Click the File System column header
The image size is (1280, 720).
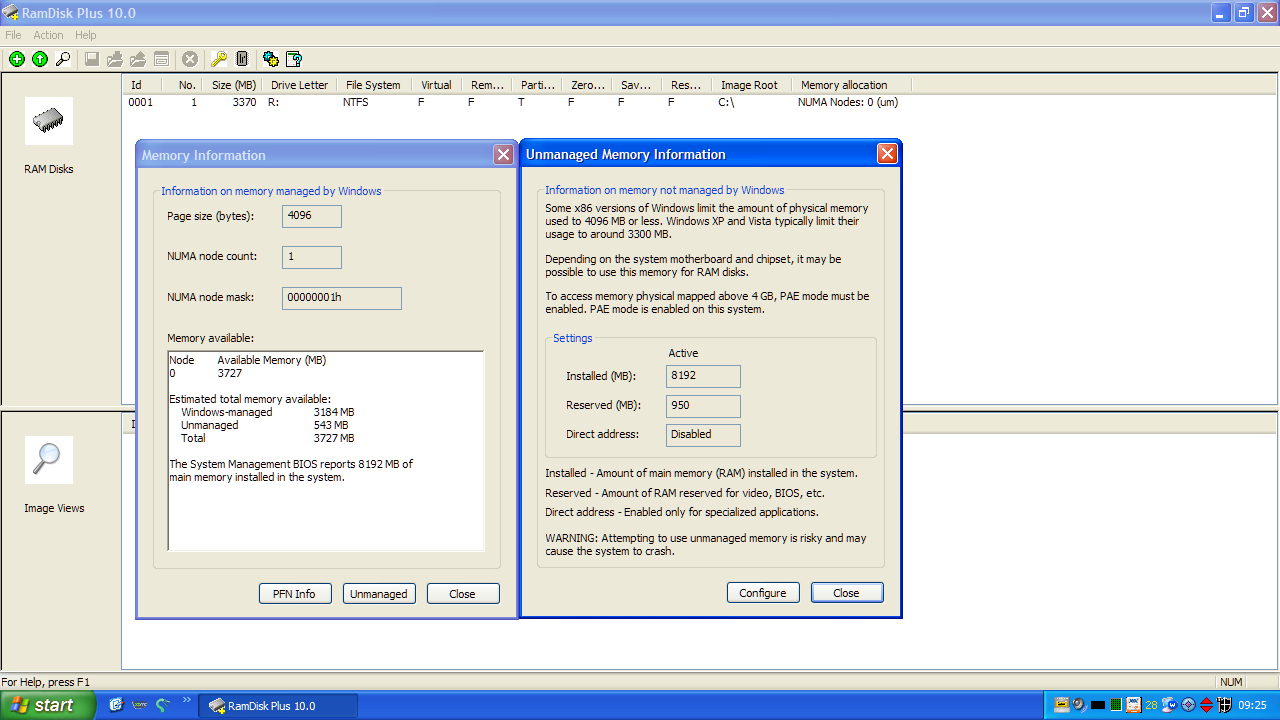[x=373, y=85]
